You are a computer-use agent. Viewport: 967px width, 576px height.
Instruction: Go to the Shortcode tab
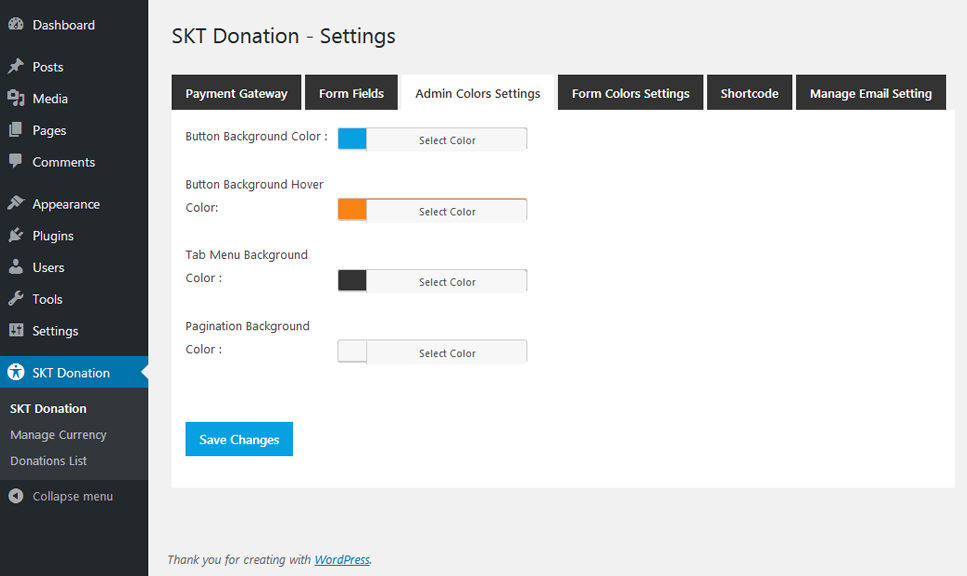point(749,93)
